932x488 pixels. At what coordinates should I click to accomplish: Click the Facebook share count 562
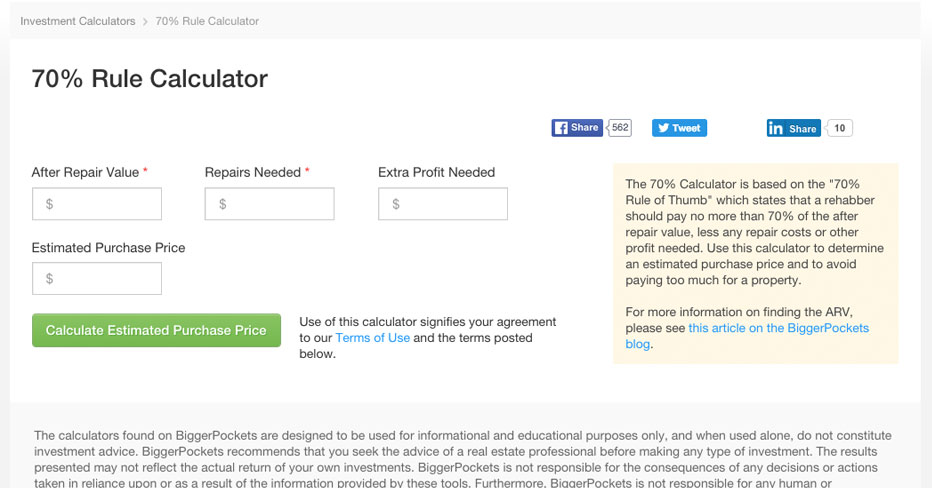point(620,128)
